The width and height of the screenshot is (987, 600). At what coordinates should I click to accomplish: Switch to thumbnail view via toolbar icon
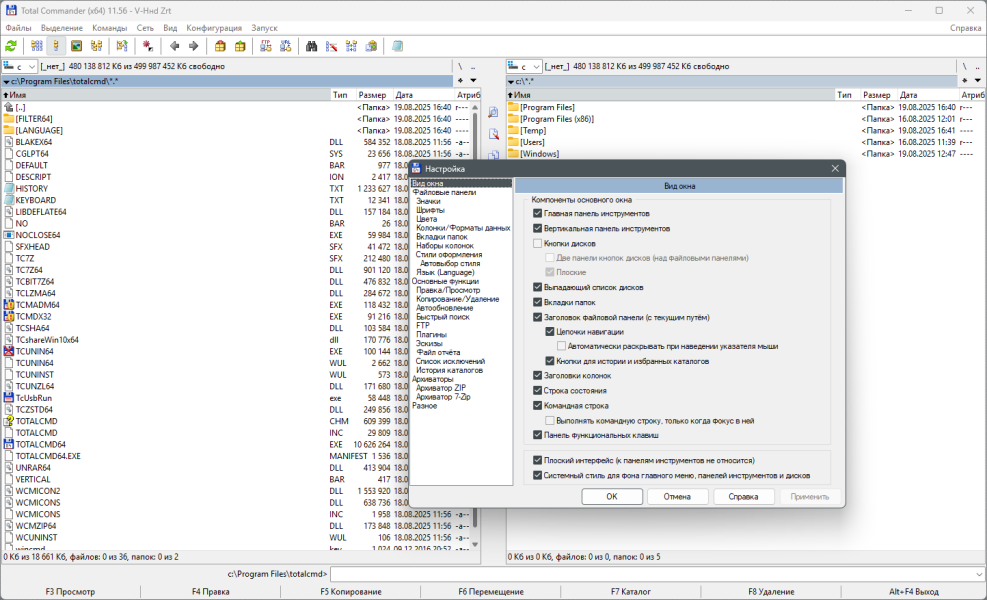pos(76,46)
